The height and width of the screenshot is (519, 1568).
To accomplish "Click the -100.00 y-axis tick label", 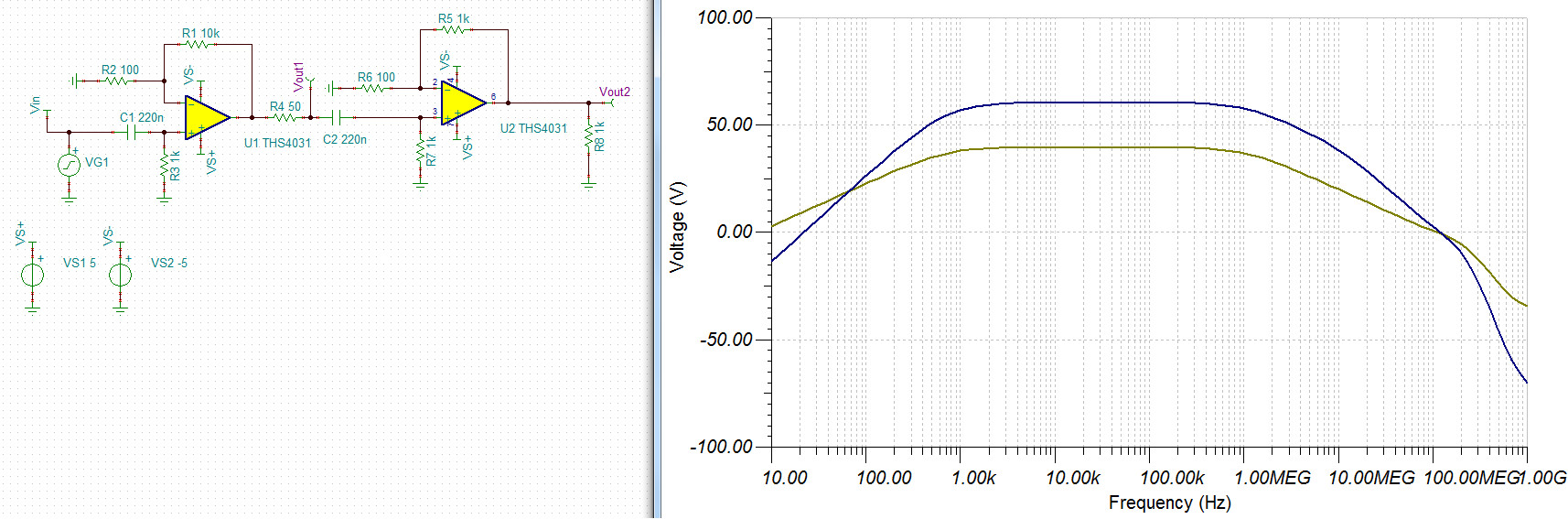I will [x=721, y=447].
